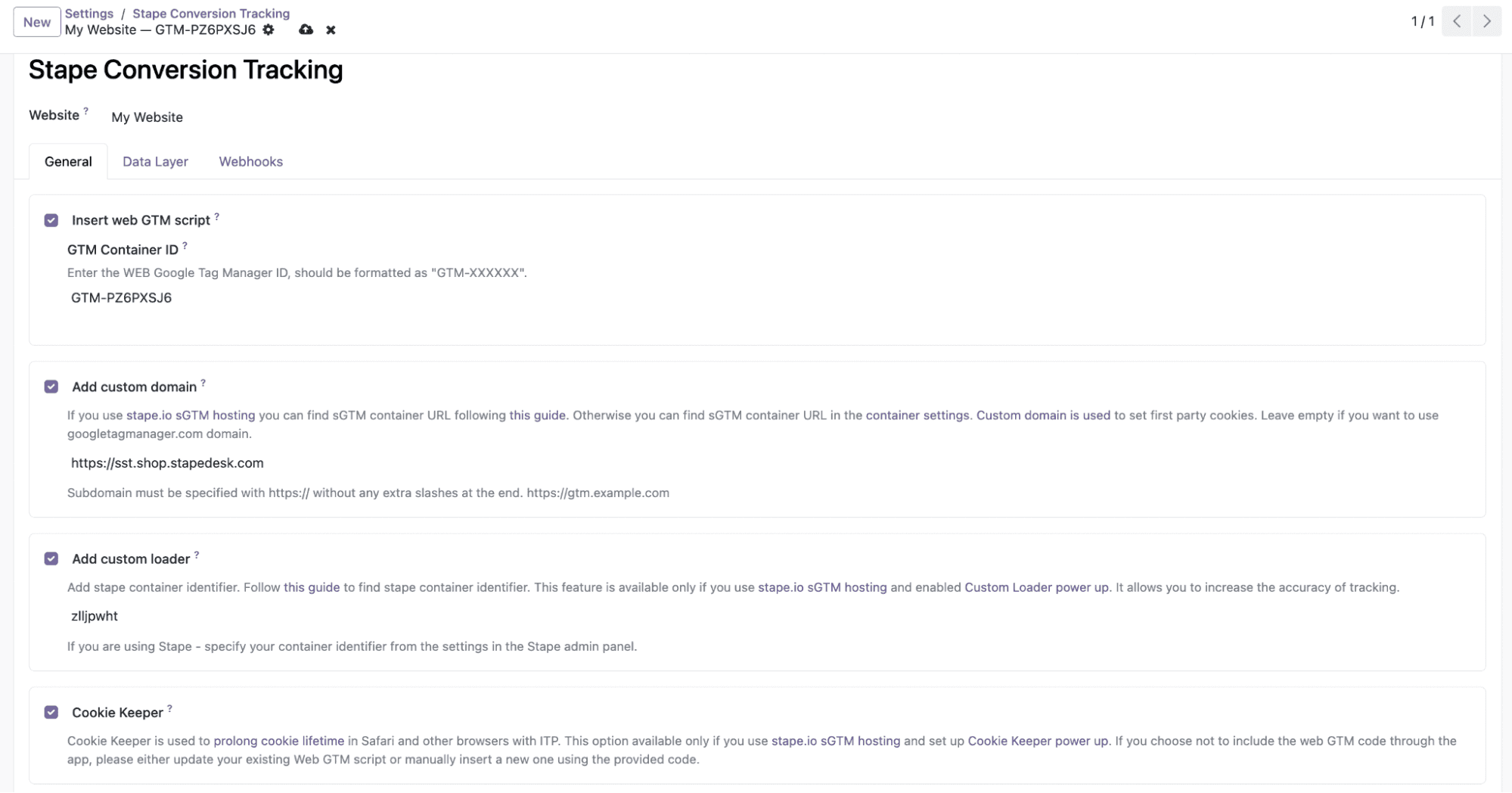The height and width of the screenshot is (793, 1512).
Task: Switch to the Data Layer tab
Action: click(155, 162)
